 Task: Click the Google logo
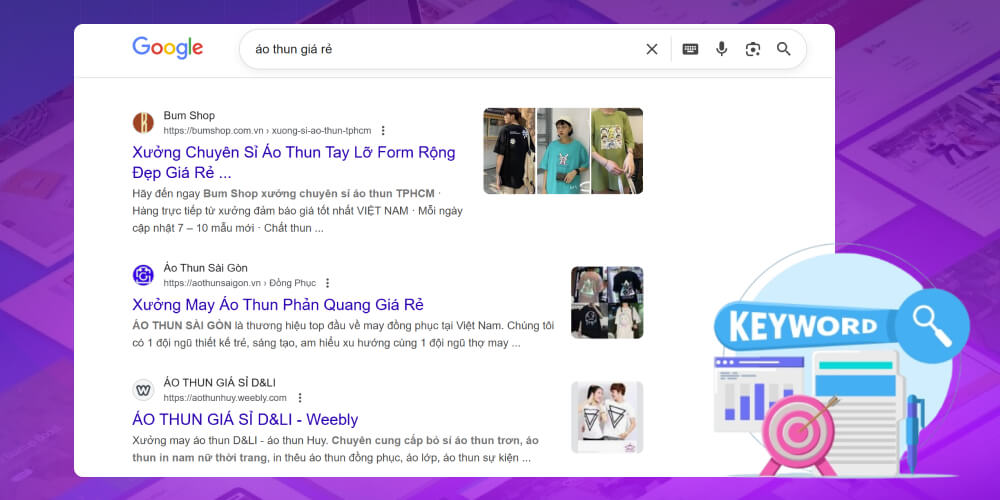[168, 48]
